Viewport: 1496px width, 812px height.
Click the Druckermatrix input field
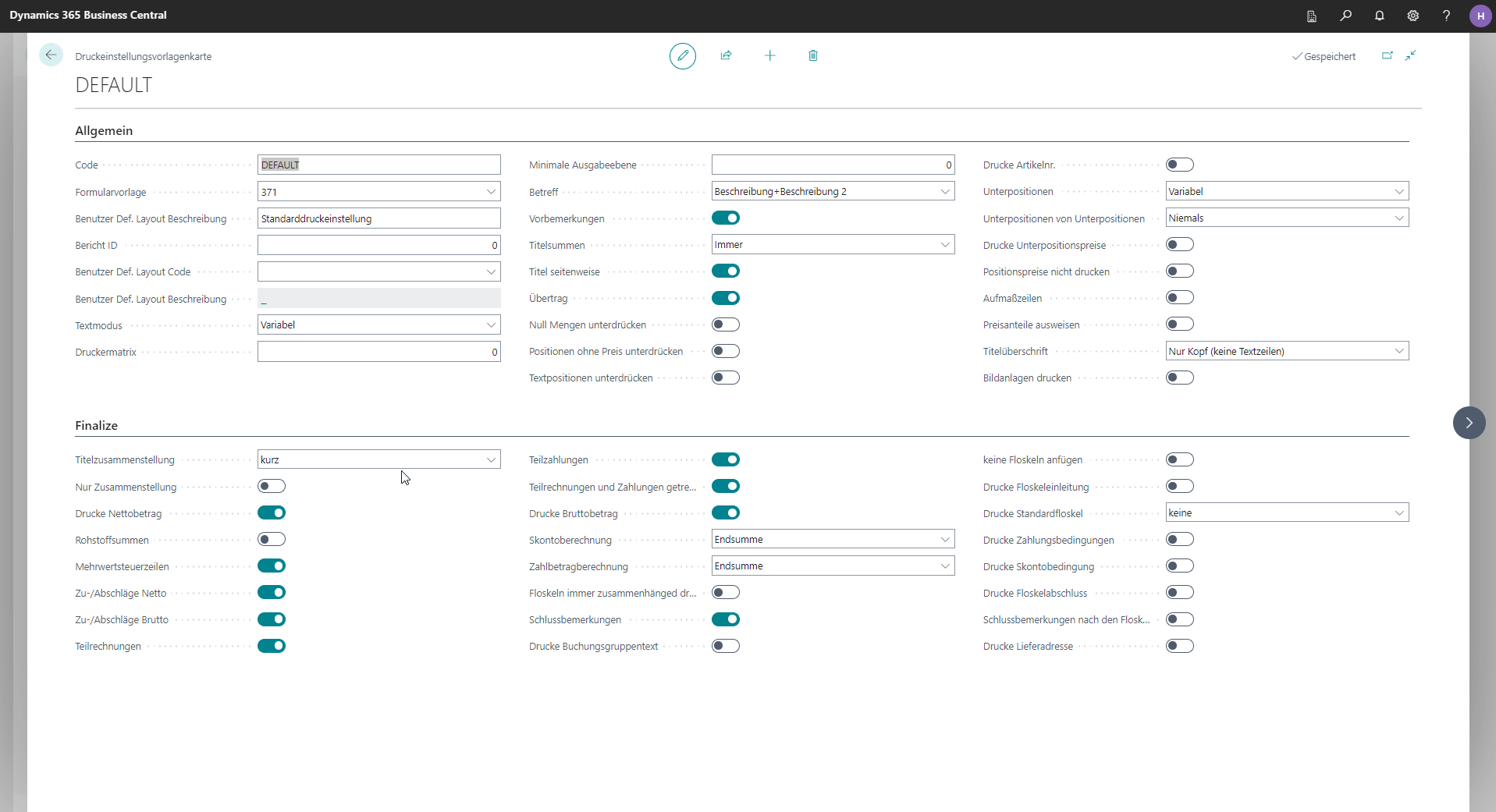[378, 353]
